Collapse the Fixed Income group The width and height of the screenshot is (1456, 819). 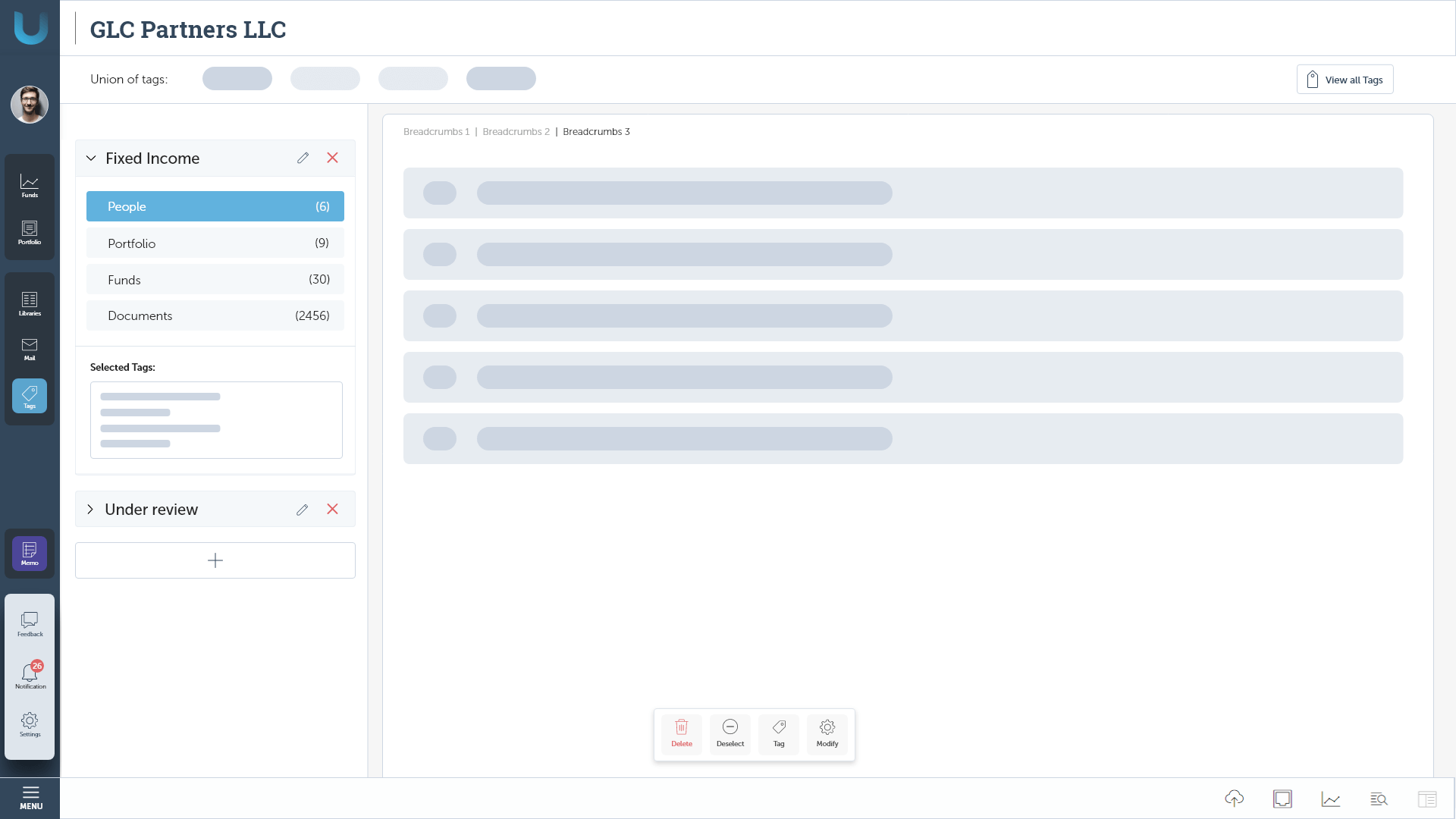pos(91,158)
